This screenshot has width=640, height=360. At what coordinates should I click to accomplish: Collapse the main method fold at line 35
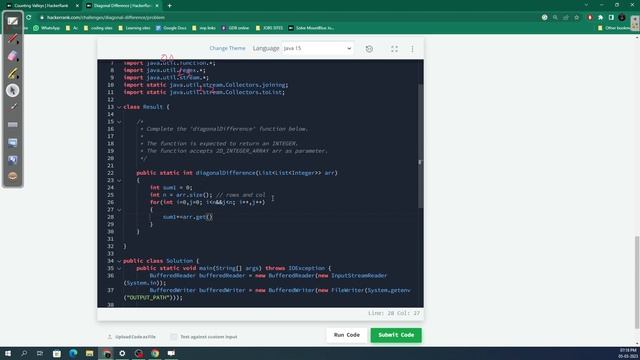tap(119, 268)
